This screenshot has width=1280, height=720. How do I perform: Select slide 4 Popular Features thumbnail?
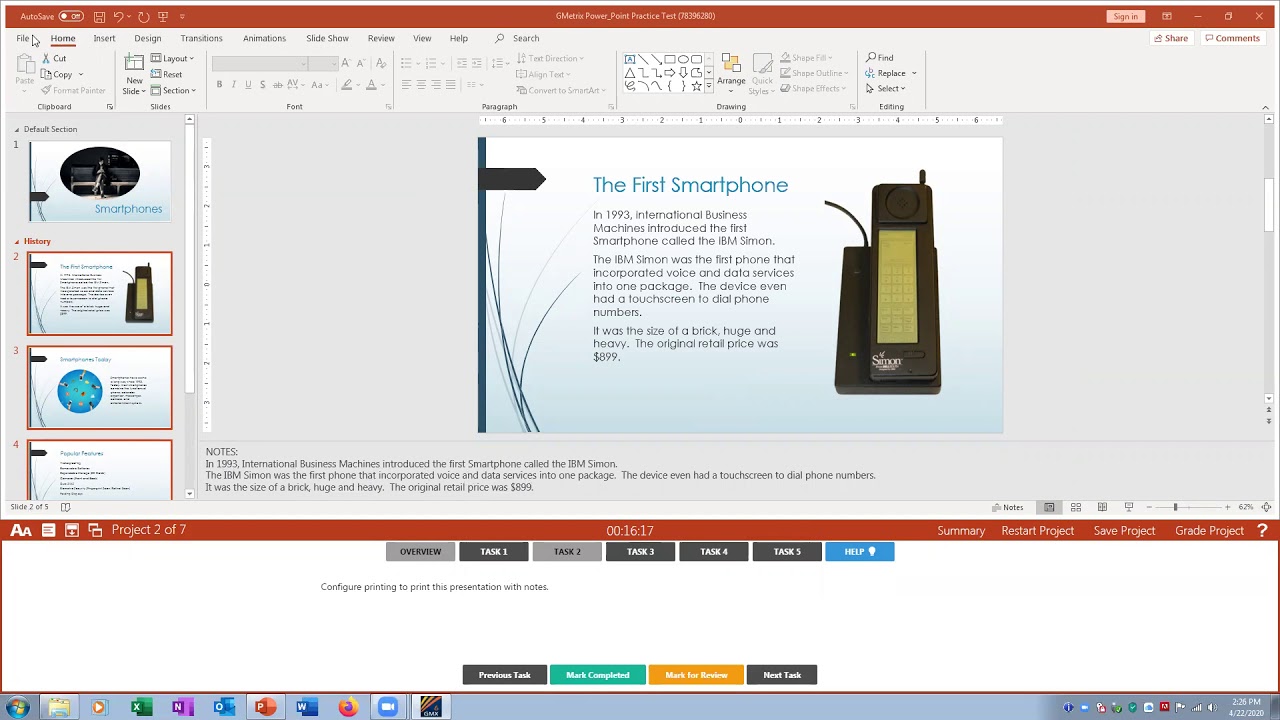point(100,469)
